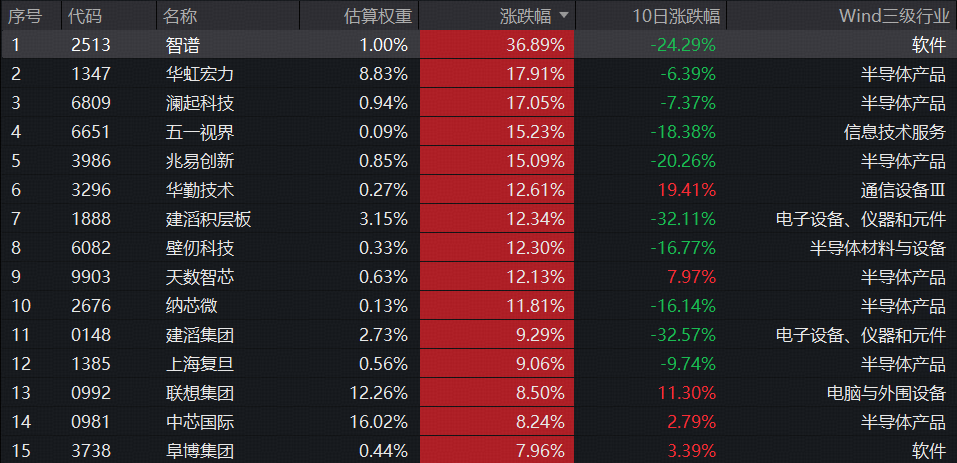Open stock code 6809 澜起科技
Viewport: 957px width, 463px height.
90,103
